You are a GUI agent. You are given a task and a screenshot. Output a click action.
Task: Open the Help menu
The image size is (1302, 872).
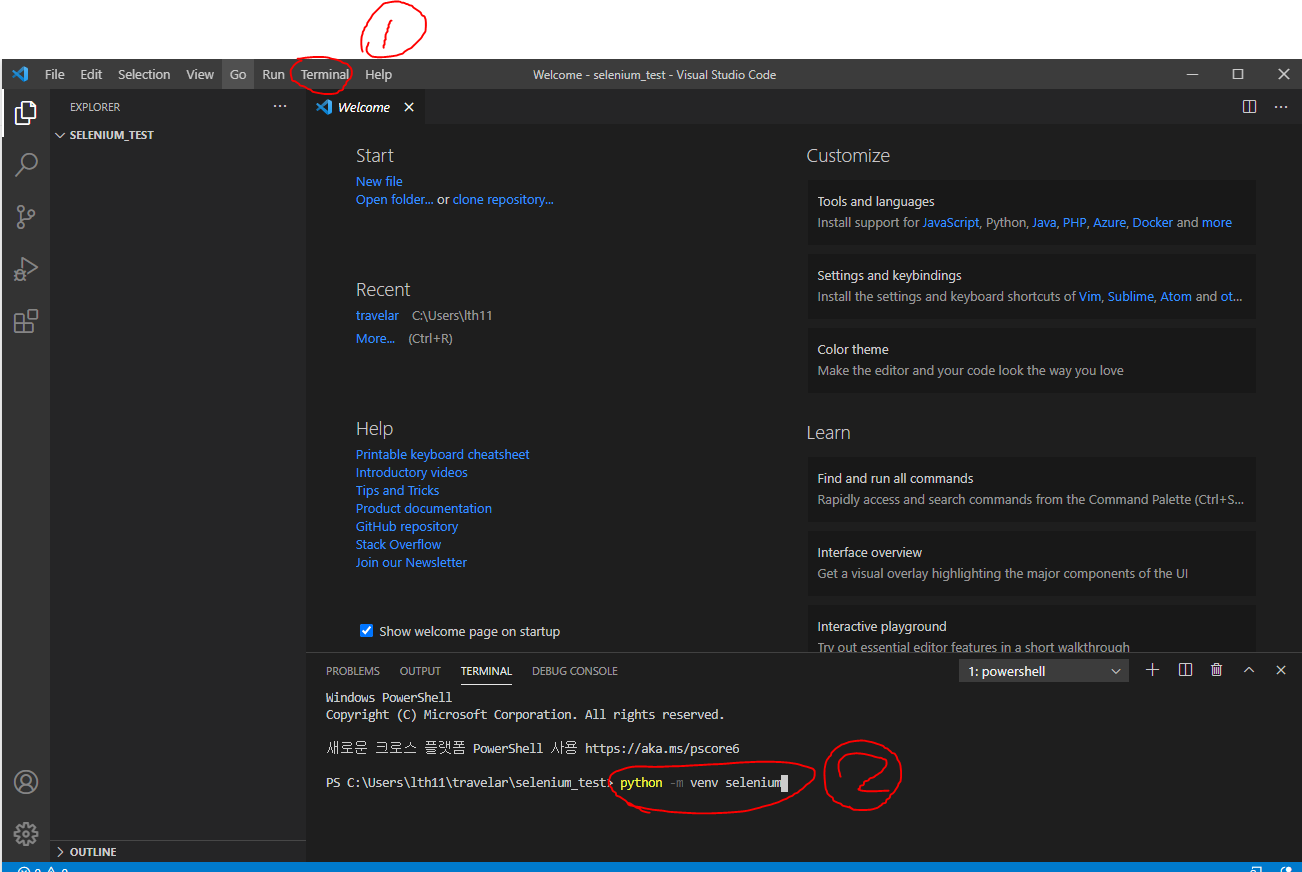pyautogui.click(x=378, y=74)
